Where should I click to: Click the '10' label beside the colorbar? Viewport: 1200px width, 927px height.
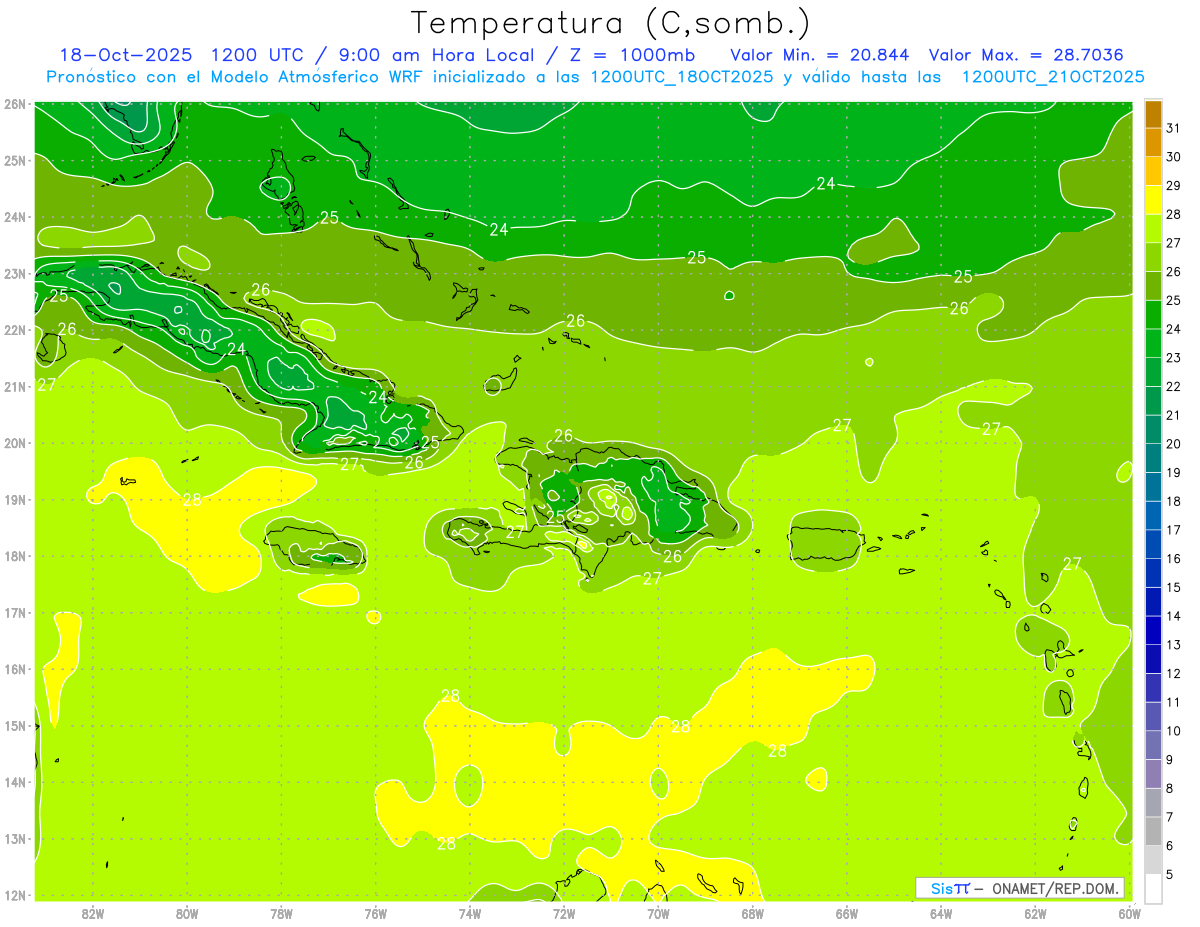pyautogui.click(x=1174, y=731)
